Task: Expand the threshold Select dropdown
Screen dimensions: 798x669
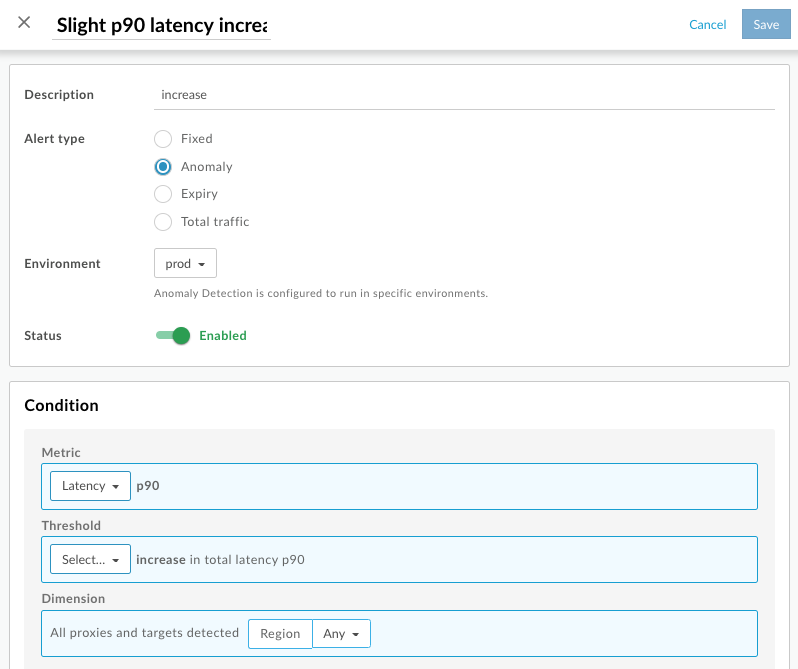Action: (x=90, y=560)
